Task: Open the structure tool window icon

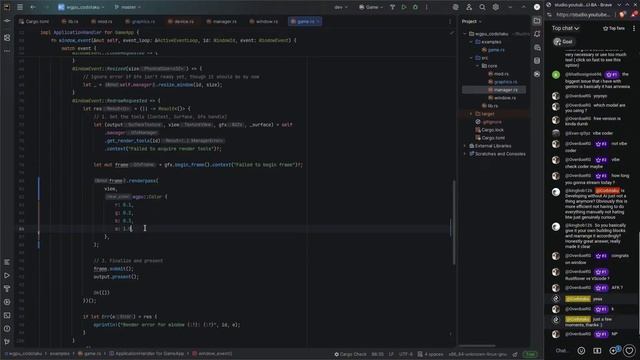Action: point(7,262)
